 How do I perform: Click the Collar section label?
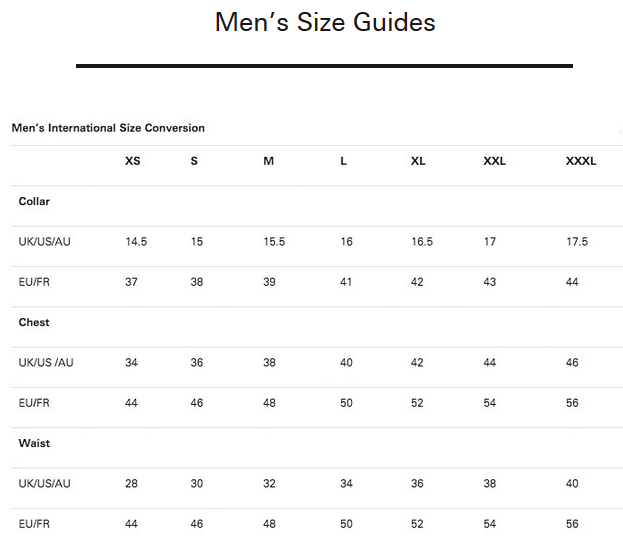pos(34,201)
